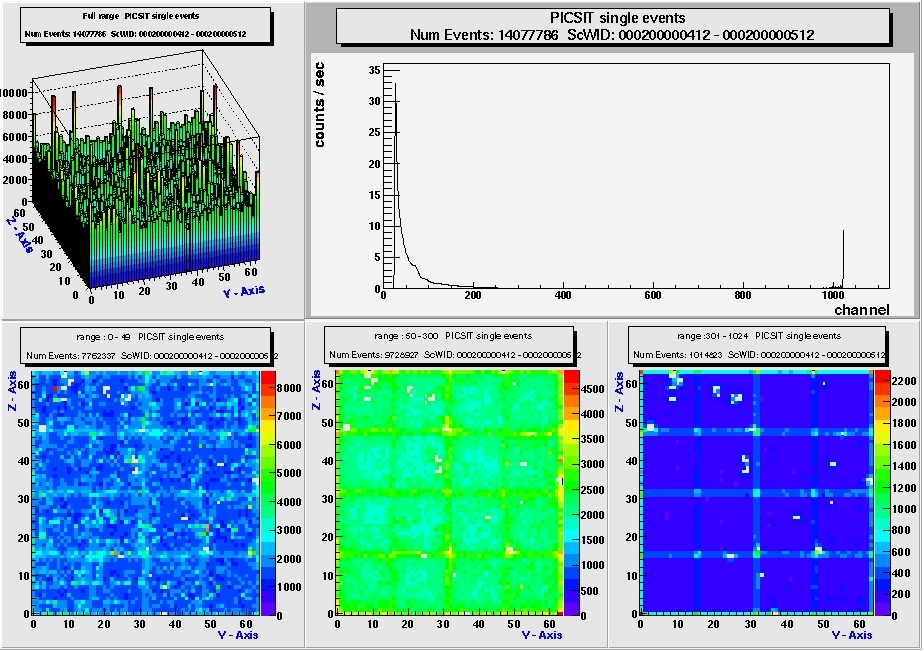Click the spike near channel 1024 in spectrum
The width and height of the screenshot is (924, 651).
[x=843, y=260]
